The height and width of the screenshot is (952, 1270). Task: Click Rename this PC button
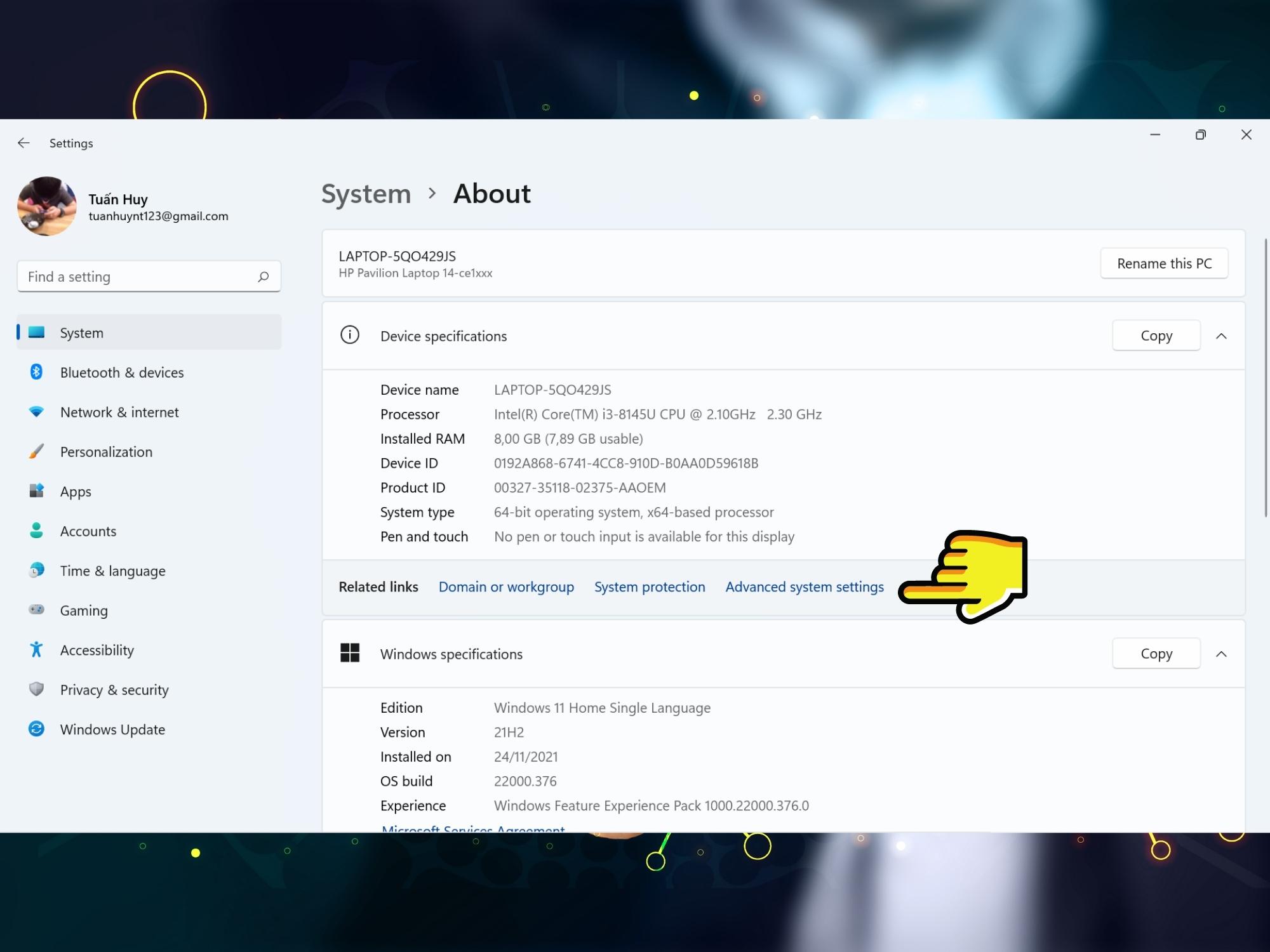pos(1164,263)
